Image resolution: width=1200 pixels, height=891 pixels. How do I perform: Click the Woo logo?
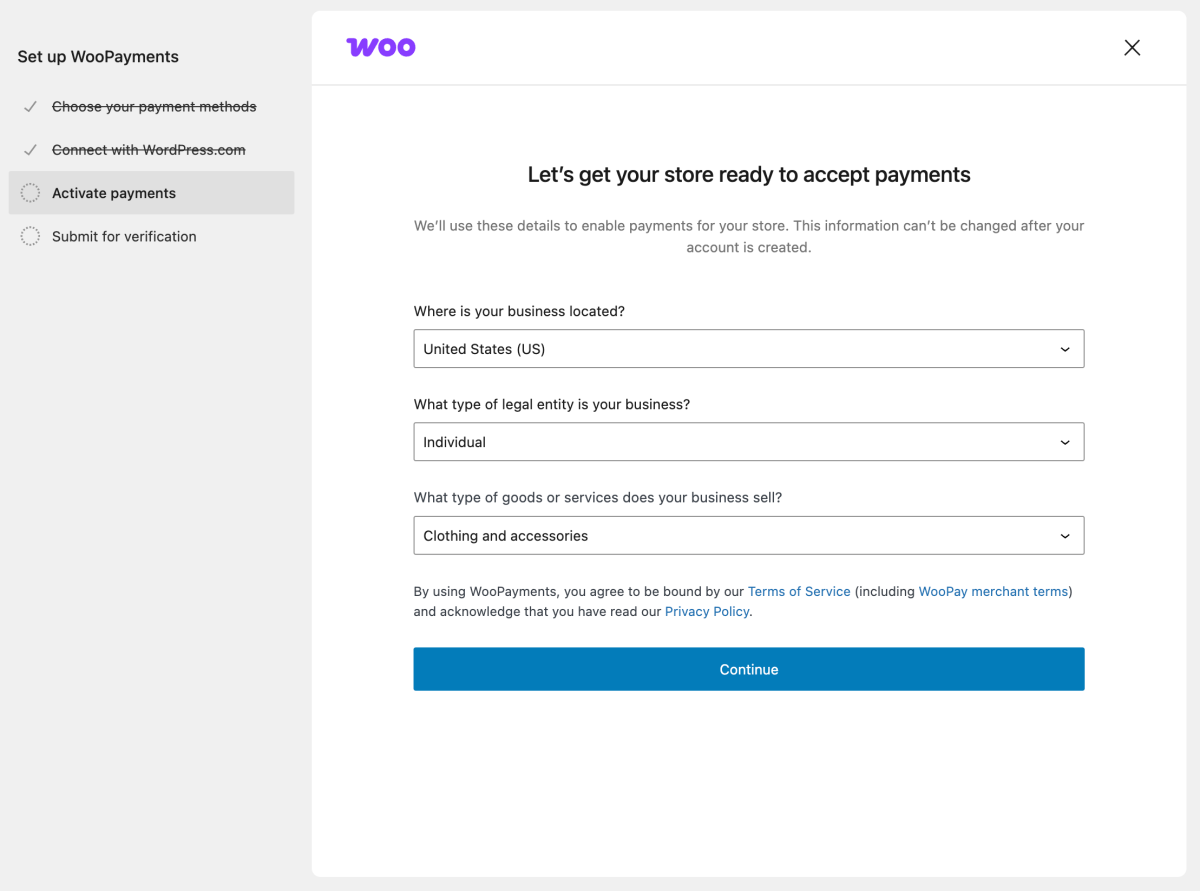[380, 47]
